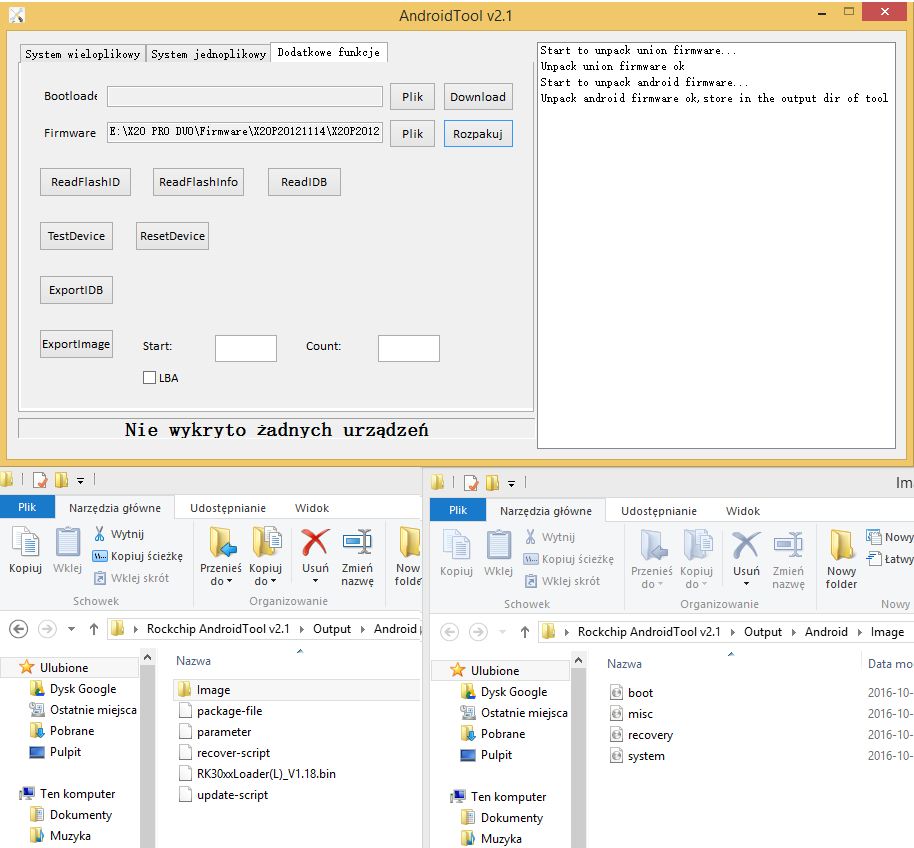Open quick access toolbar dropdown in left Explorer
The image size is (914, 848).
click(80, 481)
